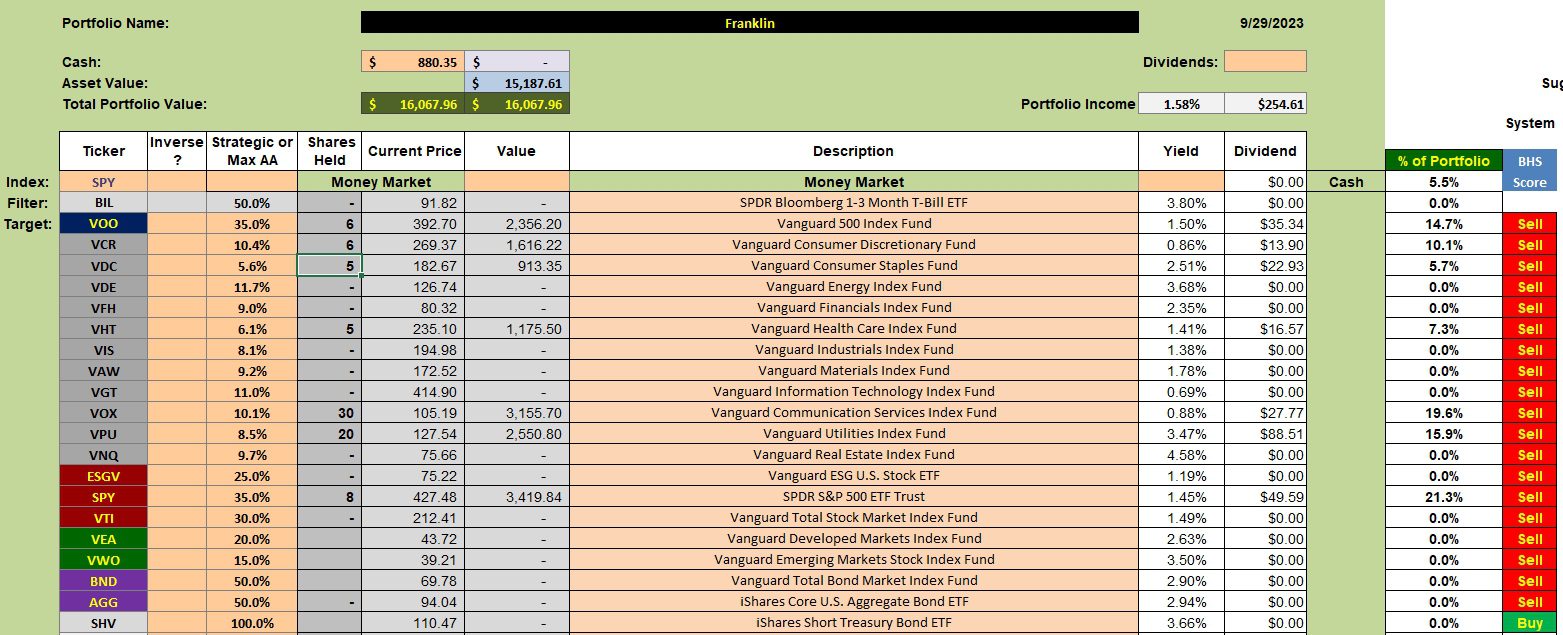
Task: Select the VNQ ticker cell
Action: (x=104, y=455)
